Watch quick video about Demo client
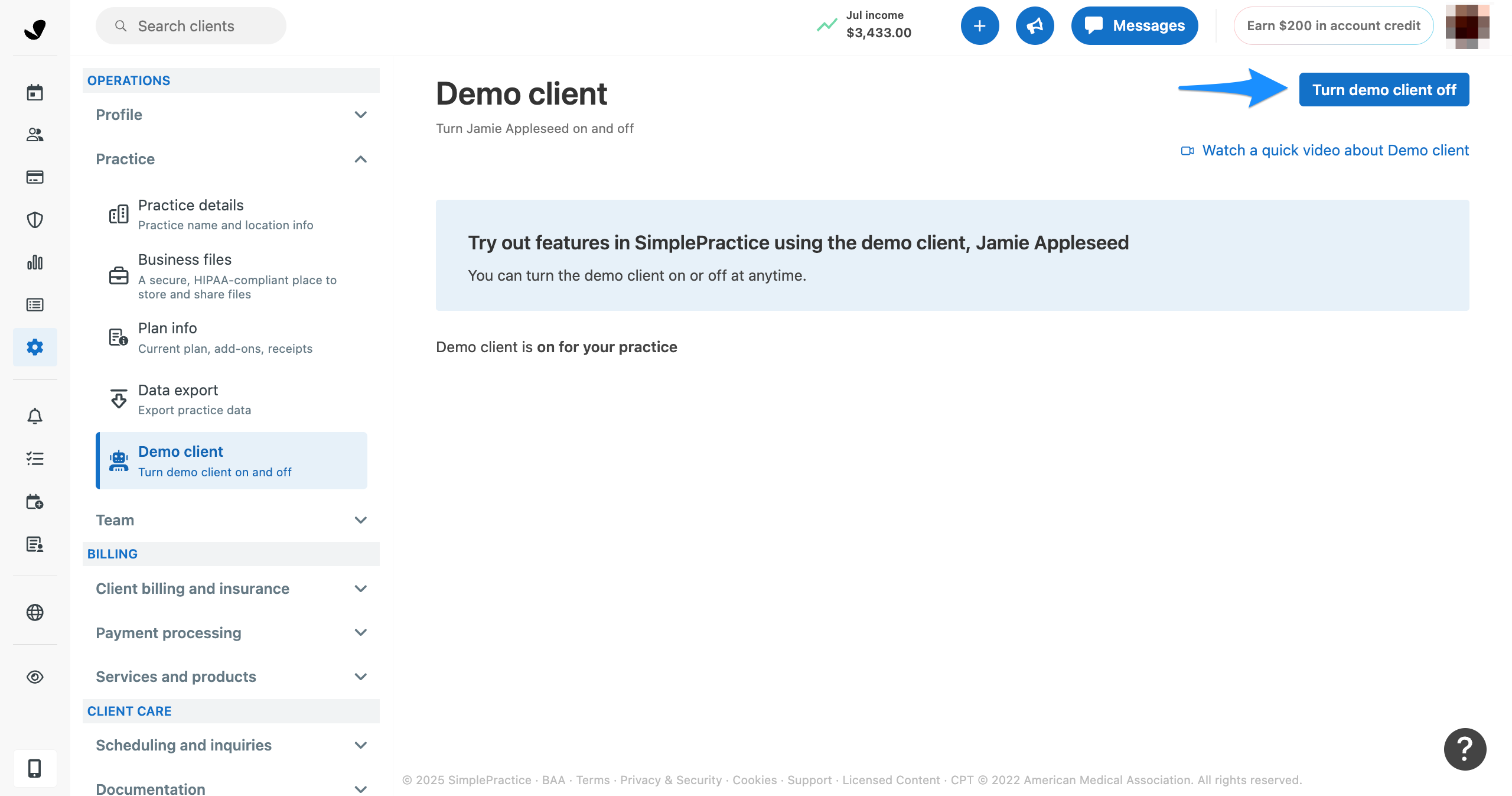1512x796 pixels. [1335, 150]
